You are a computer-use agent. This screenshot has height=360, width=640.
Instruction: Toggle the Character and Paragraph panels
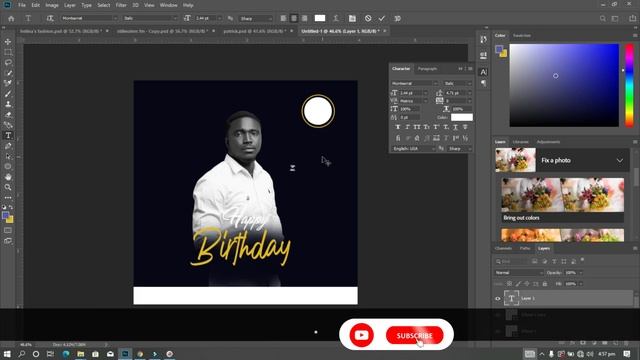352,18
